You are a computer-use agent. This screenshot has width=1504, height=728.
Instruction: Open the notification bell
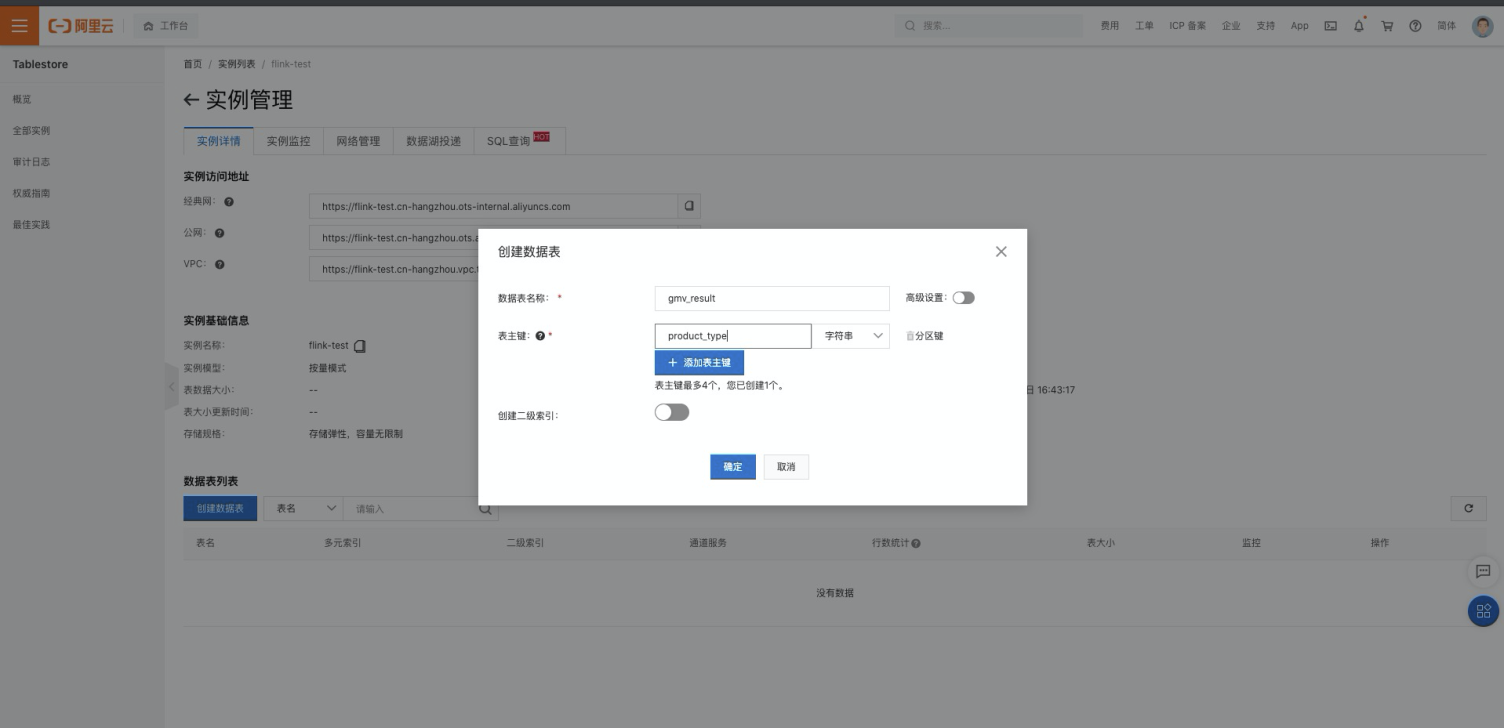pos(1359,25)
